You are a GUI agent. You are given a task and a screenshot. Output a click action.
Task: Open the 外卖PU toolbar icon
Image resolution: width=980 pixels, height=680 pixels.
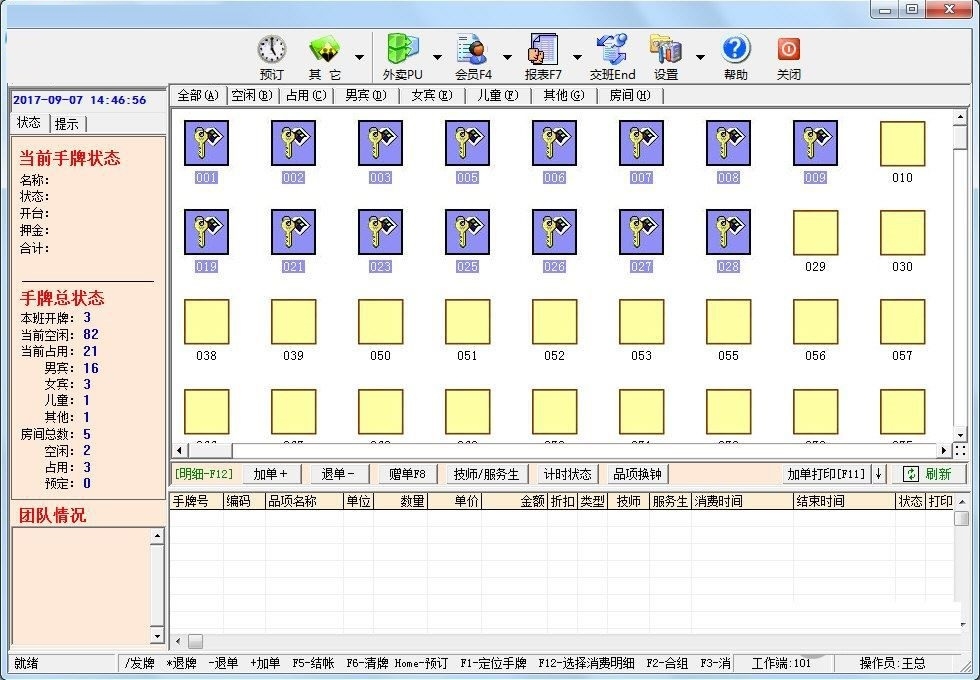coord(402,50)
